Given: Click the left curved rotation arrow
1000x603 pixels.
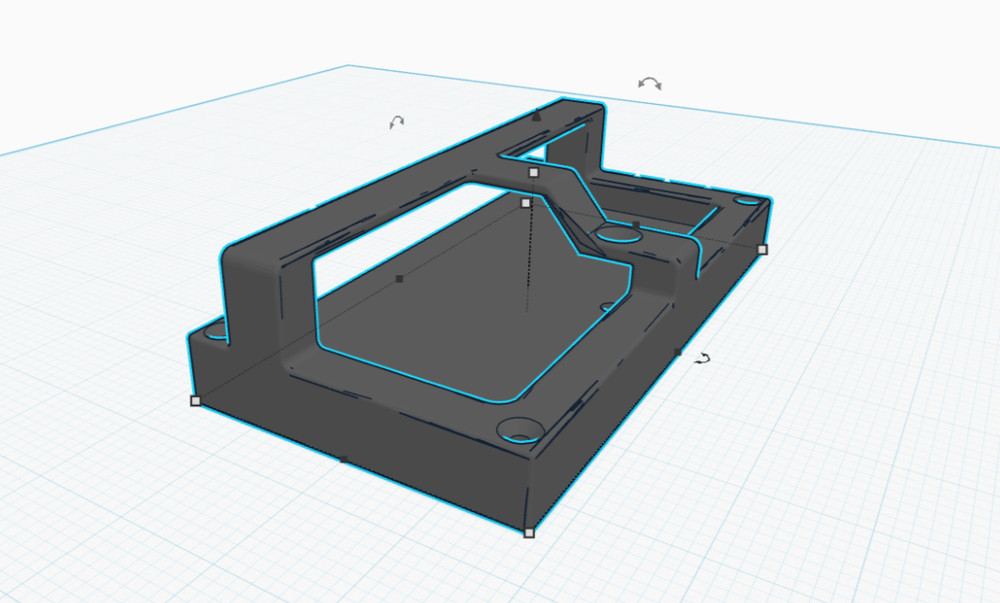Looking at the screenshot, I should [x=396, y=122].
